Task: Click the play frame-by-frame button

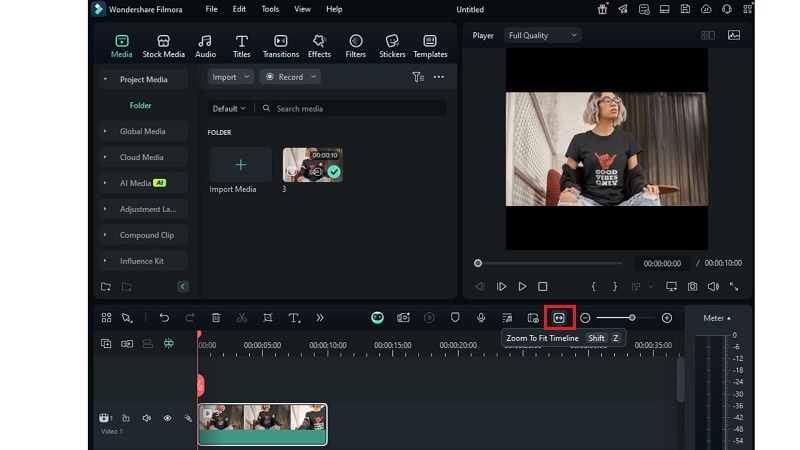Action: pos(502,287)
